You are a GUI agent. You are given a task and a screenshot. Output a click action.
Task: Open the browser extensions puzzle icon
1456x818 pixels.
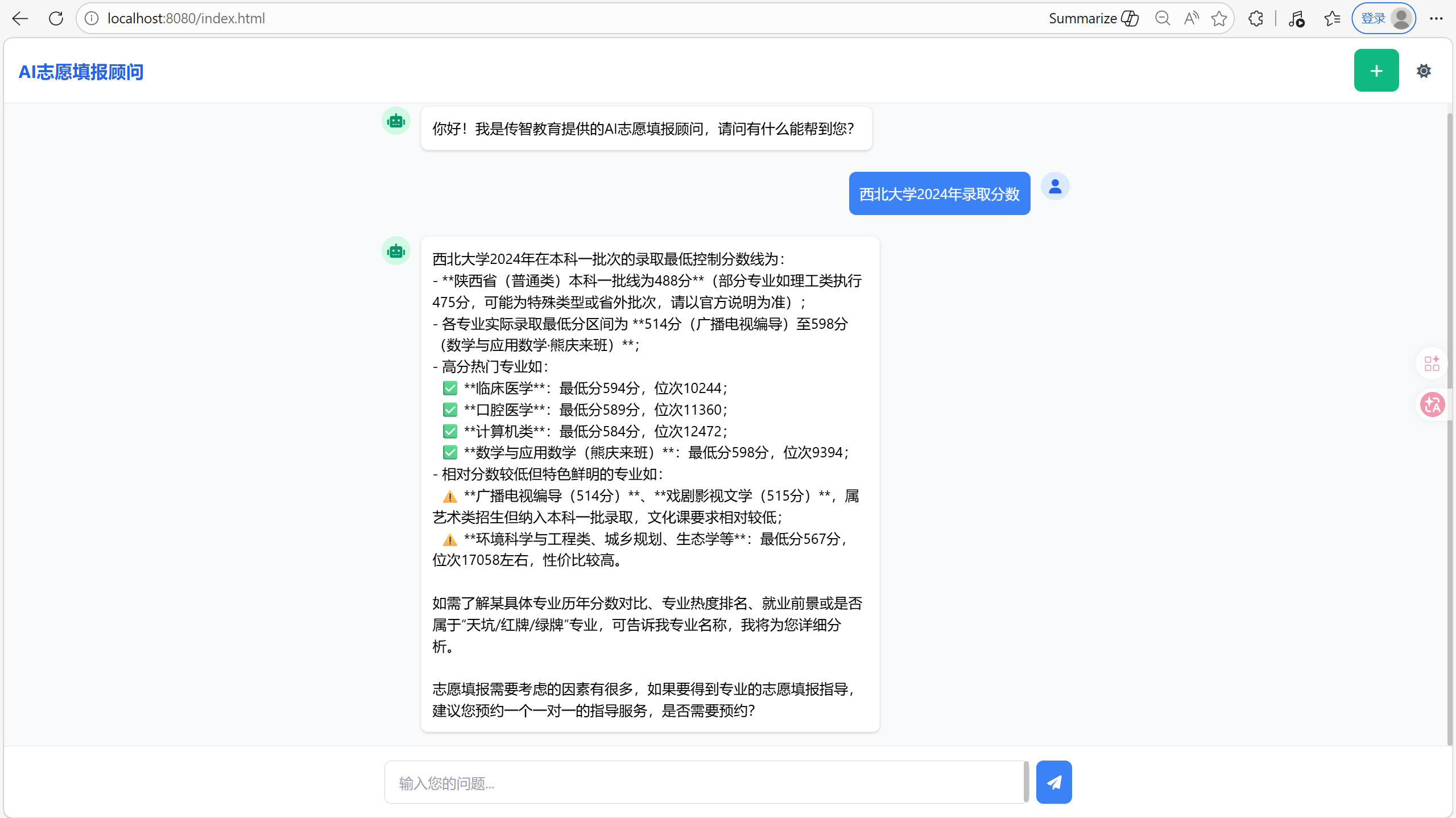(1256, 18)
